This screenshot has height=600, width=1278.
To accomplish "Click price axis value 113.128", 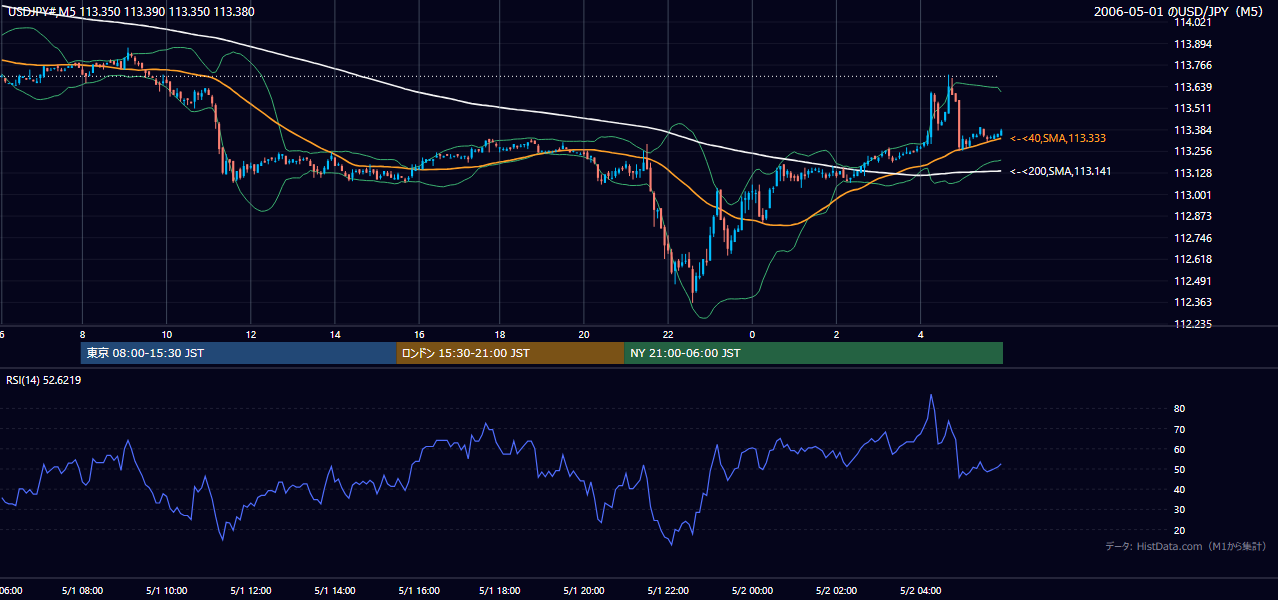I will tap(1194, 173).
